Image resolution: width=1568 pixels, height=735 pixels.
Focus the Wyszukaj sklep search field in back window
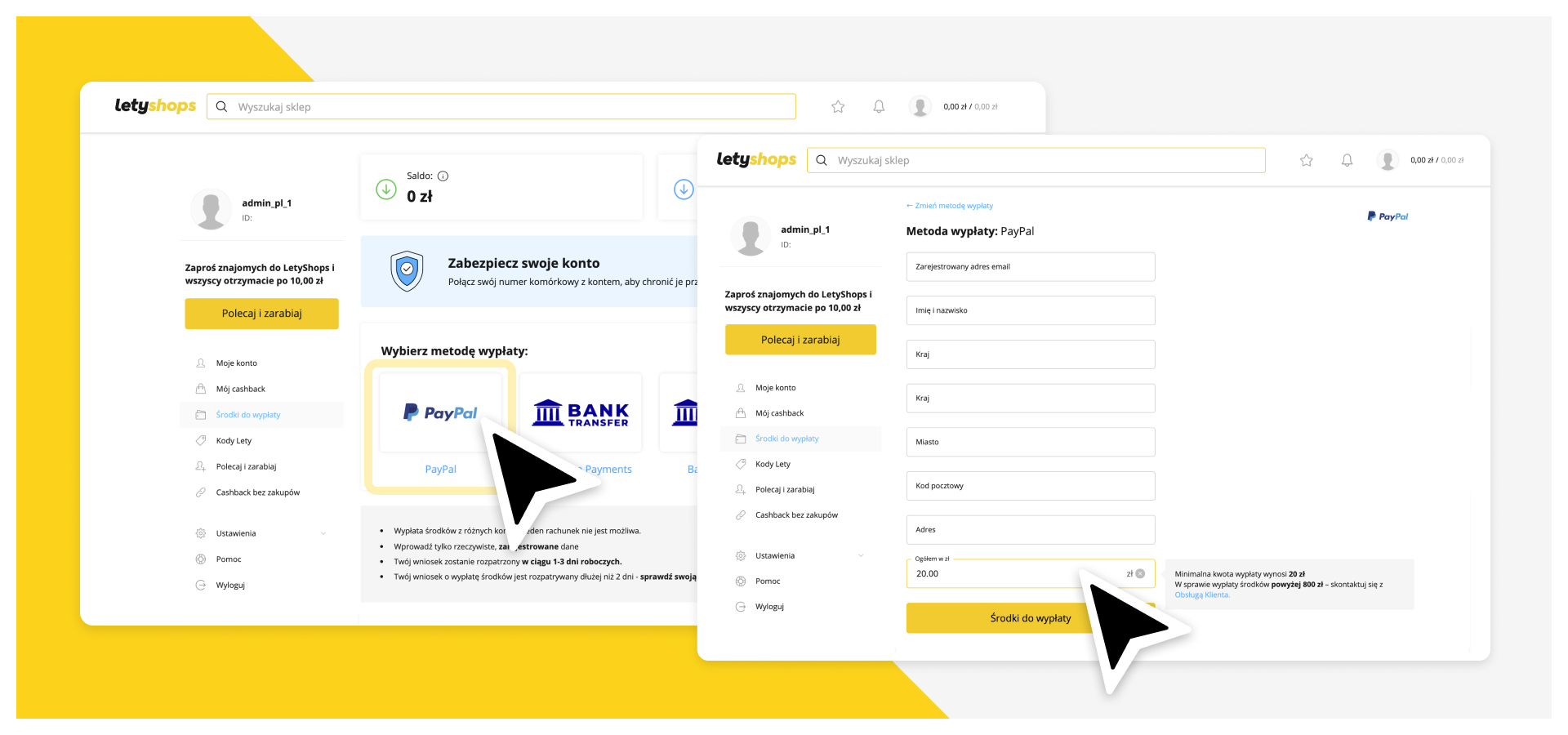point(501,107)
